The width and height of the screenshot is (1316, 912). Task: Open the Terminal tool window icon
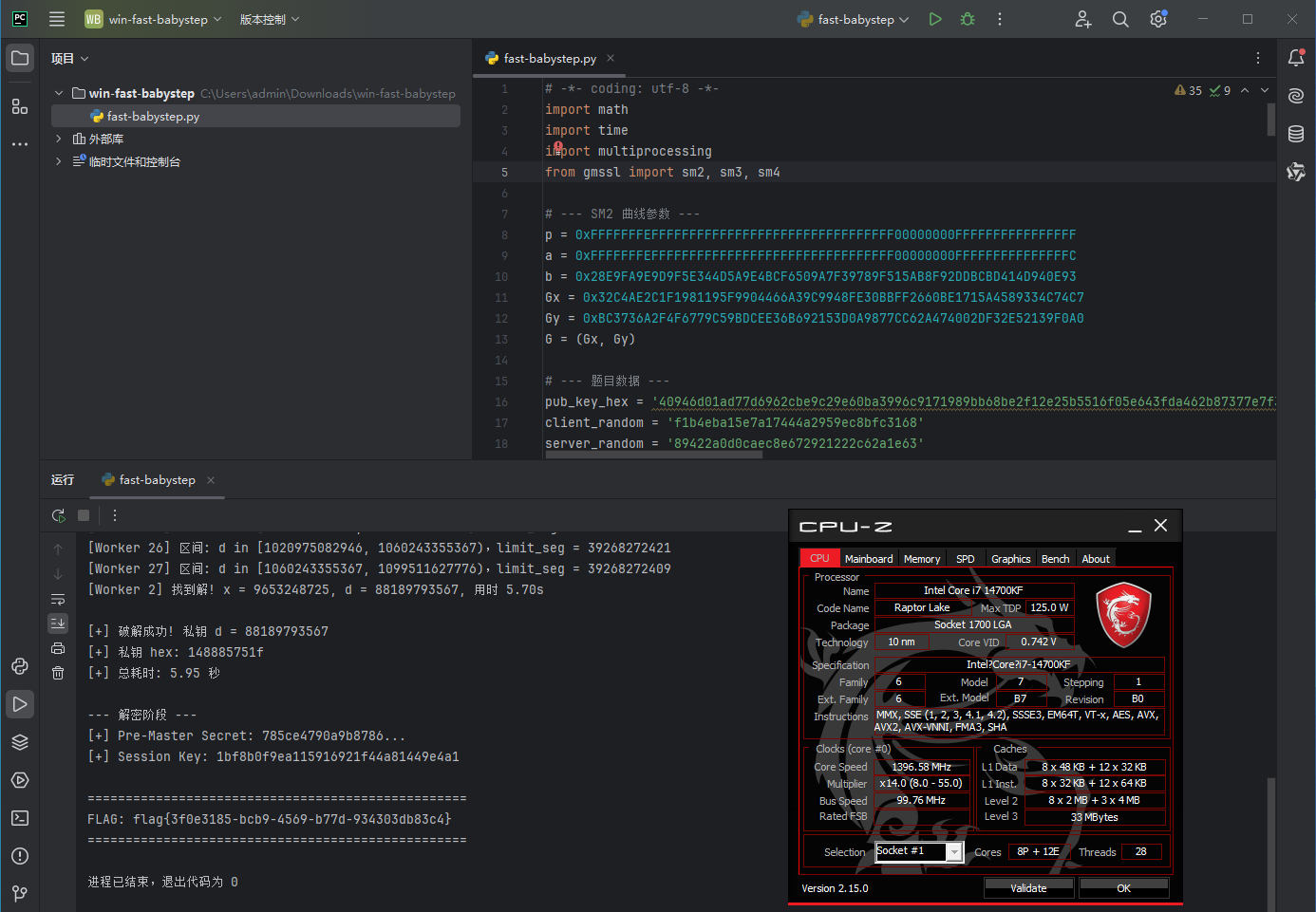click(x=20, y=818)
